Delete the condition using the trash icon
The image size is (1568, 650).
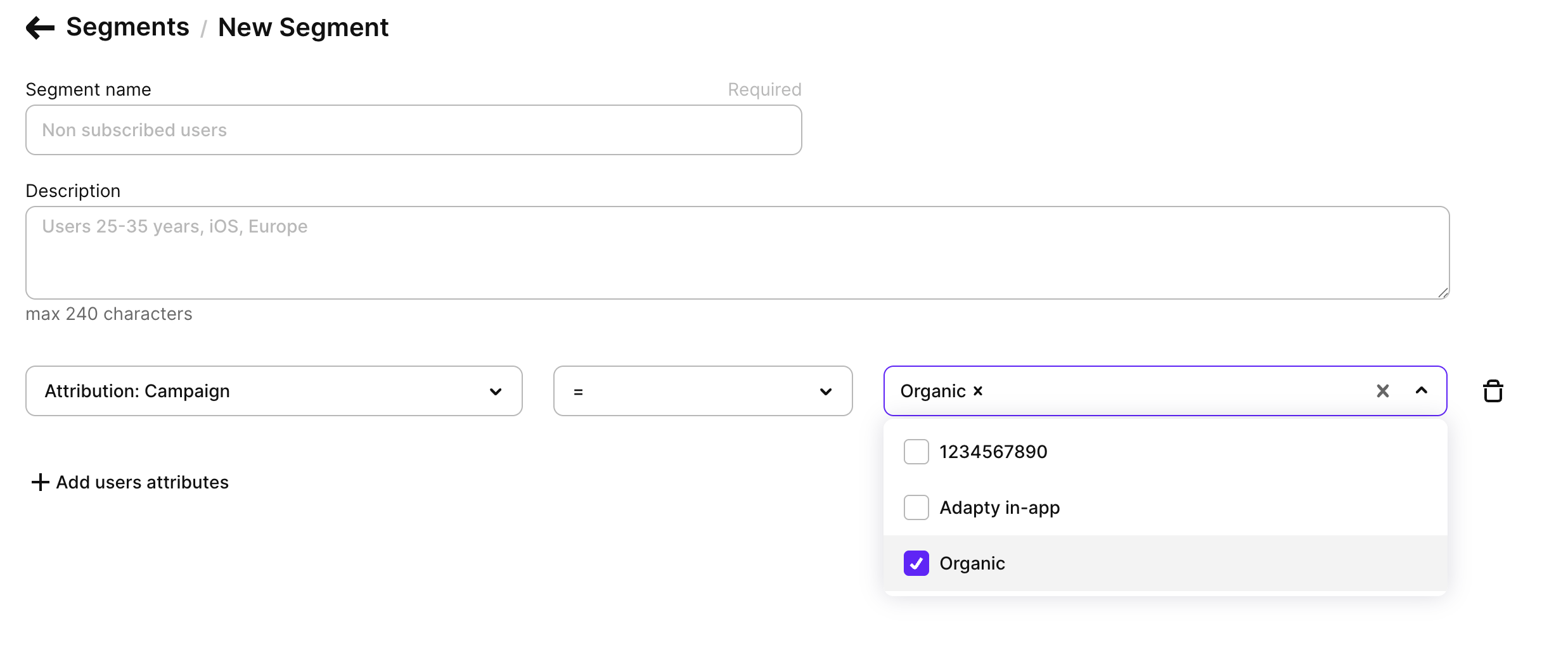coord(1493,390)
